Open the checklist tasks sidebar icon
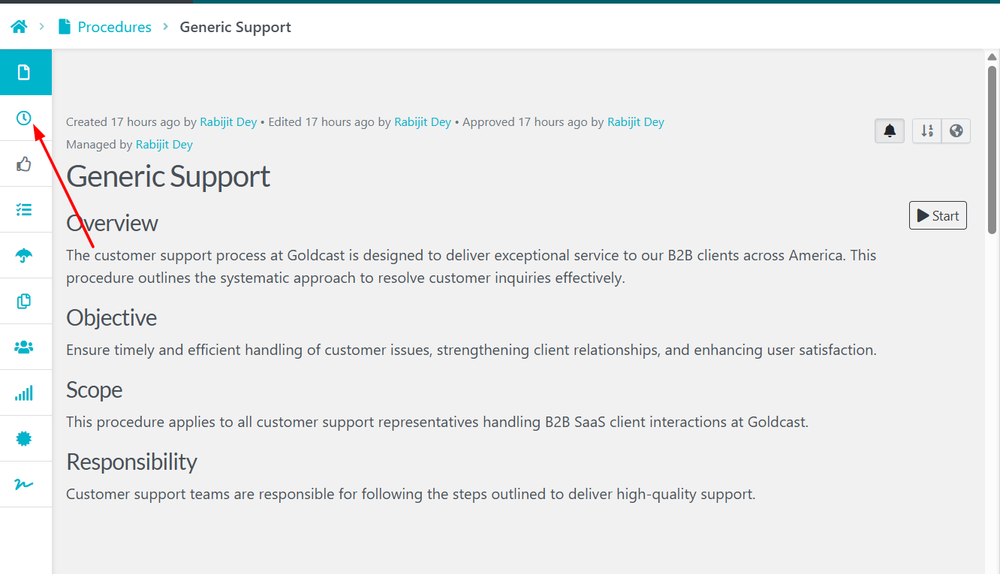 (x=24, y=210)
